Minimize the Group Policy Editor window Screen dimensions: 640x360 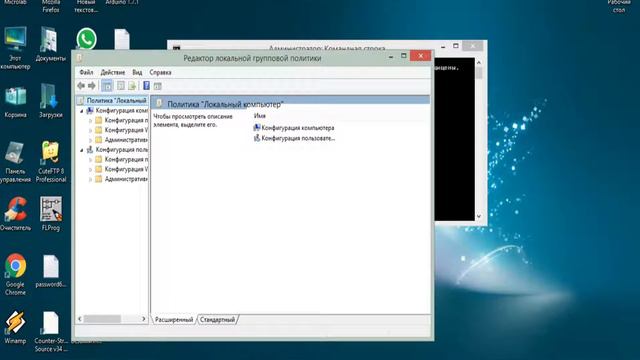click(x=391, y=56)
